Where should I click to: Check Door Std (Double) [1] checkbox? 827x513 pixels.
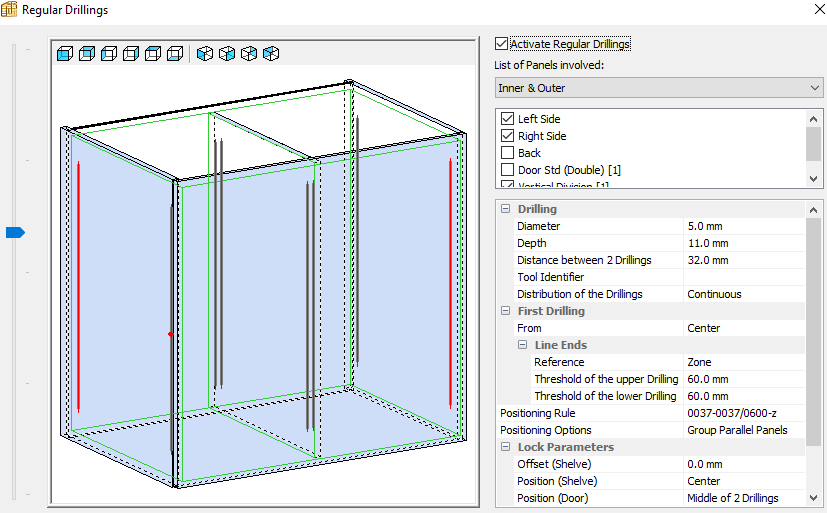[x=507, y=170]
